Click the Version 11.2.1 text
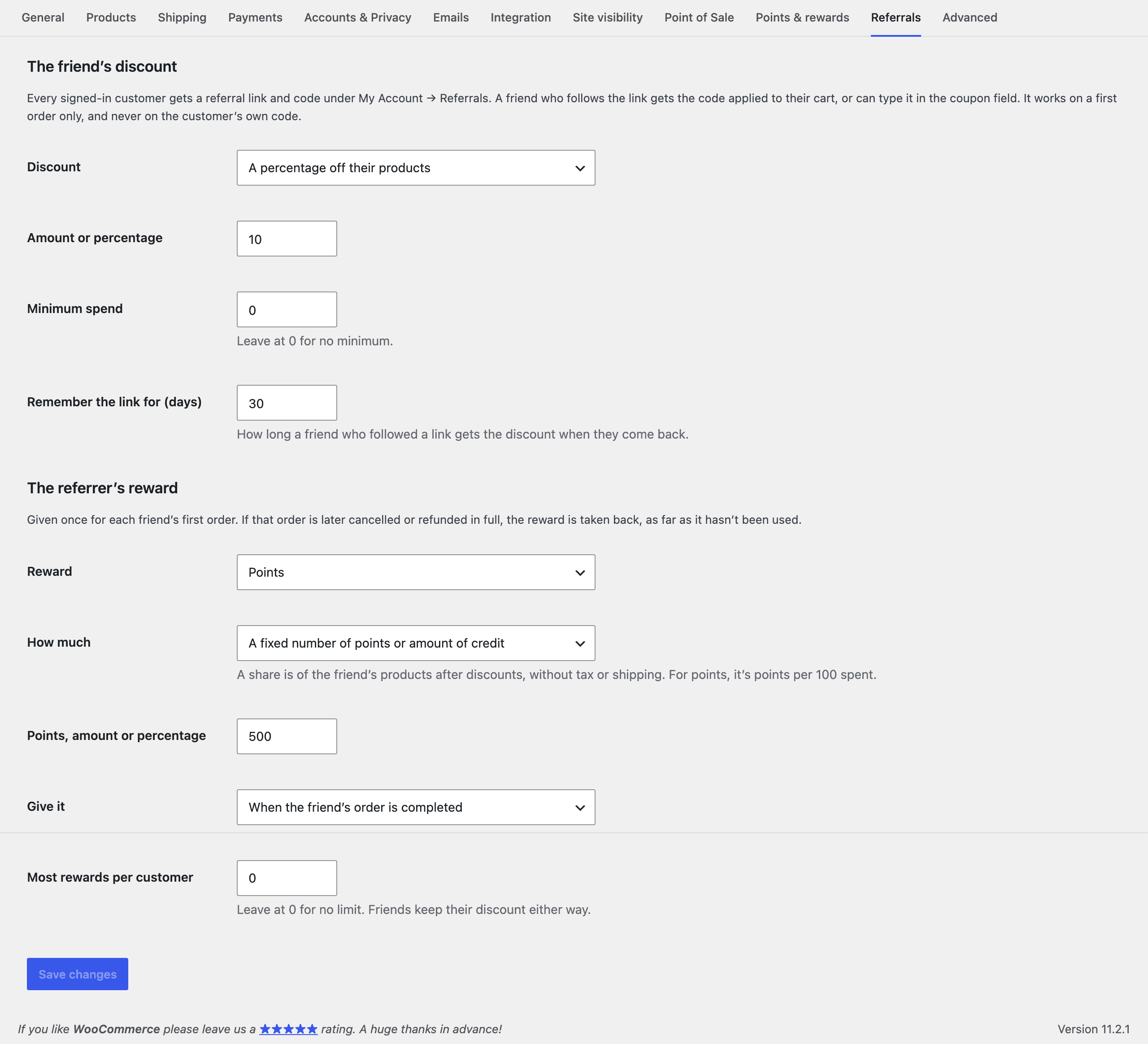1148x1044 pixels. pyautogui.click(x=1093, y=1029)
